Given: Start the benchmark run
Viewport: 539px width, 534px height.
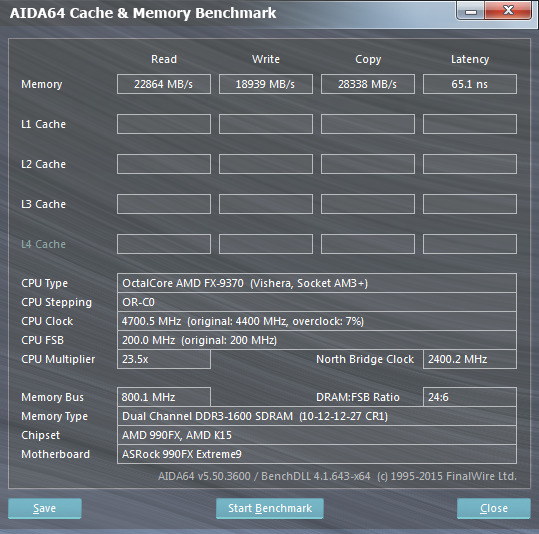Looking at the screenshot, I should click(270, 508).
